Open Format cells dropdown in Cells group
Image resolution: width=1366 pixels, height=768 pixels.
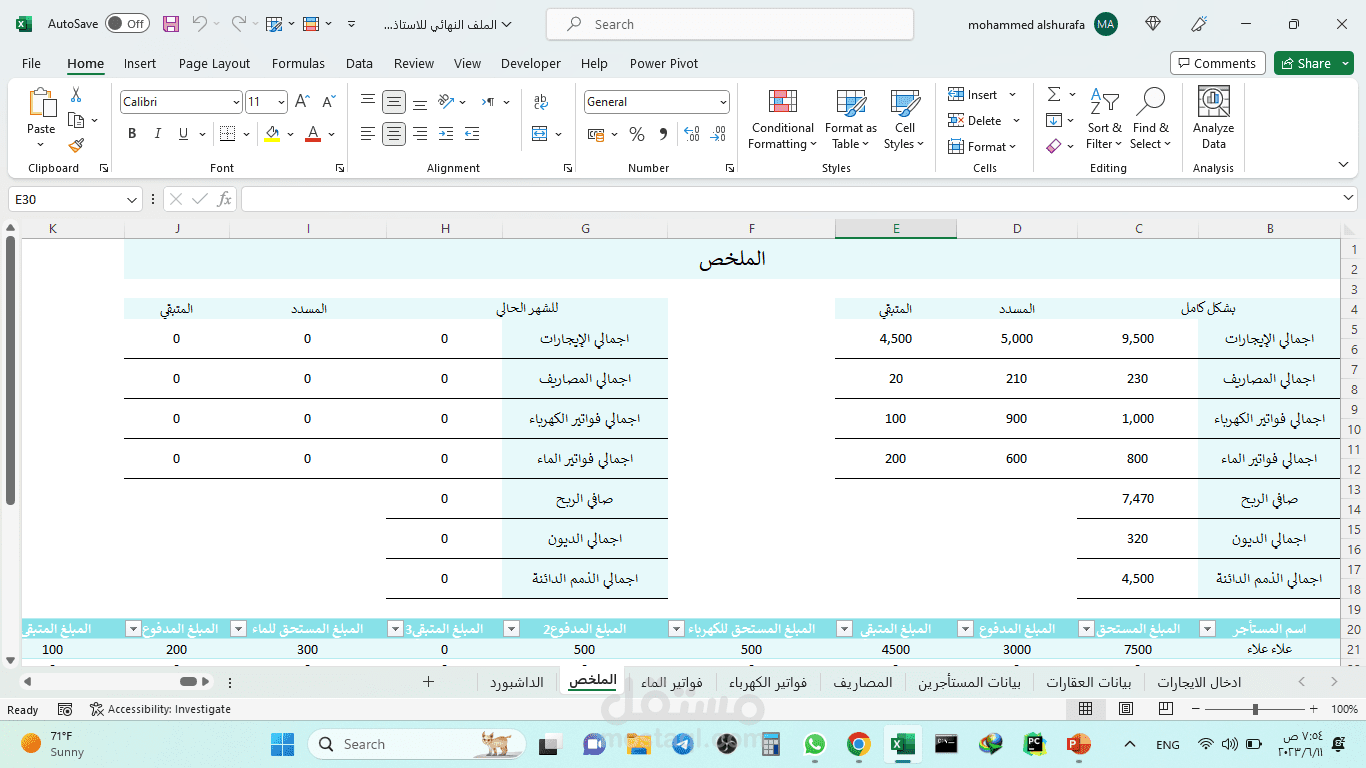pyautogui.click(x=982, y=147)
